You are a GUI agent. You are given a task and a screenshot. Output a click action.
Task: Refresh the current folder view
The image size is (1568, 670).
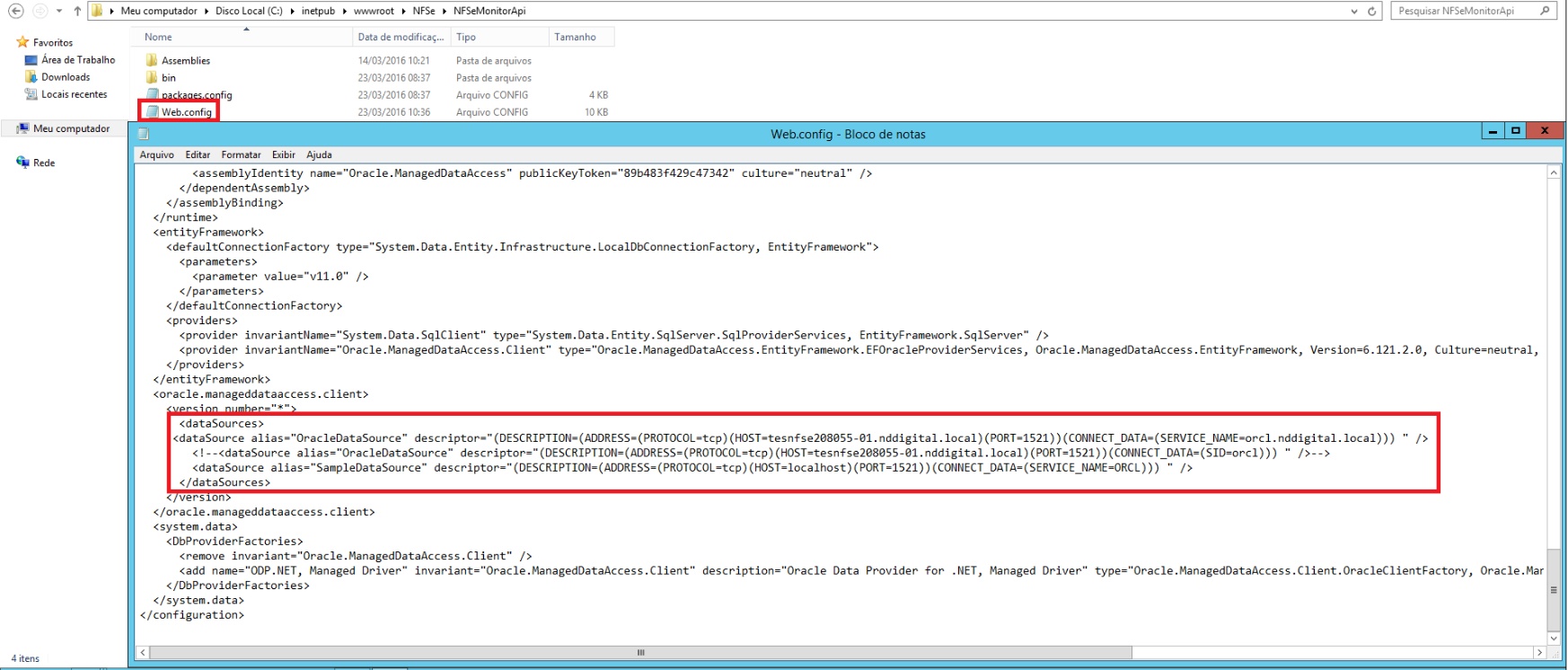[1371, 11]
